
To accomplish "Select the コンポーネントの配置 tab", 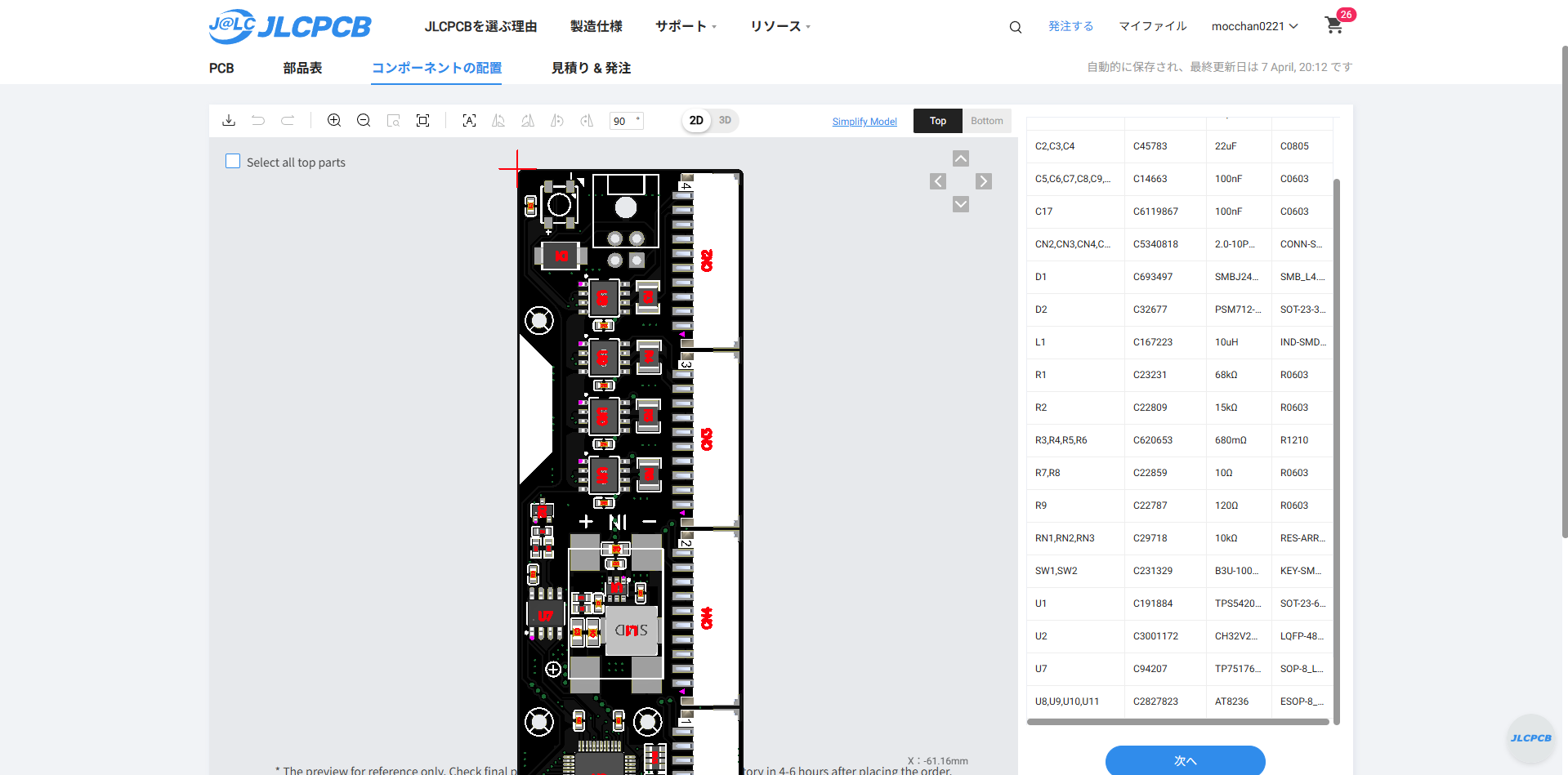I will click(436, 68).
